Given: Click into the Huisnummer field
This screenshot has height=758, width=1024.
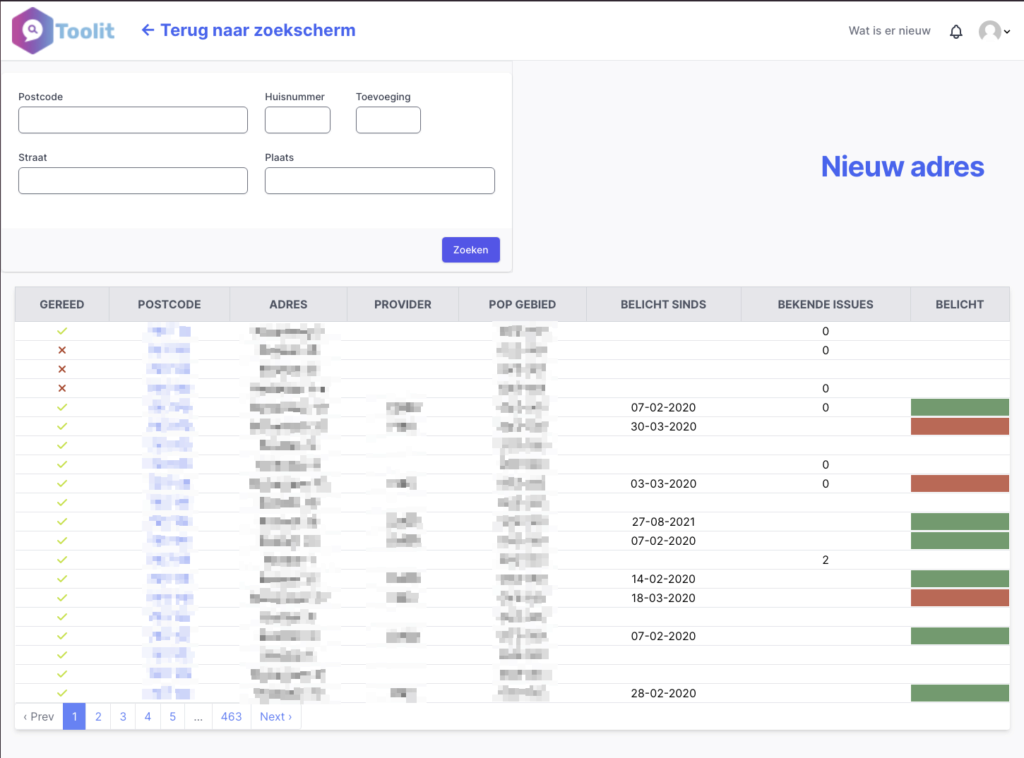Looking at the screenshot, I should tap(297, 120).
